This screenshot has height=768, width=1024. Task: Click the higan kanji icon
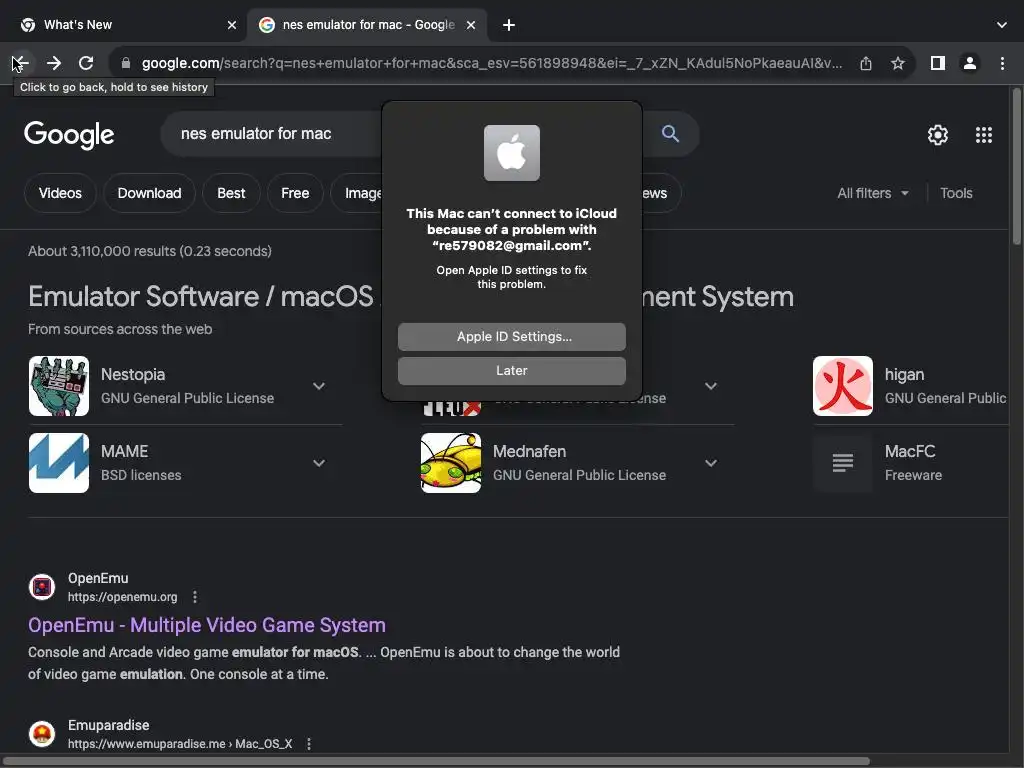[x=842, y=386]
